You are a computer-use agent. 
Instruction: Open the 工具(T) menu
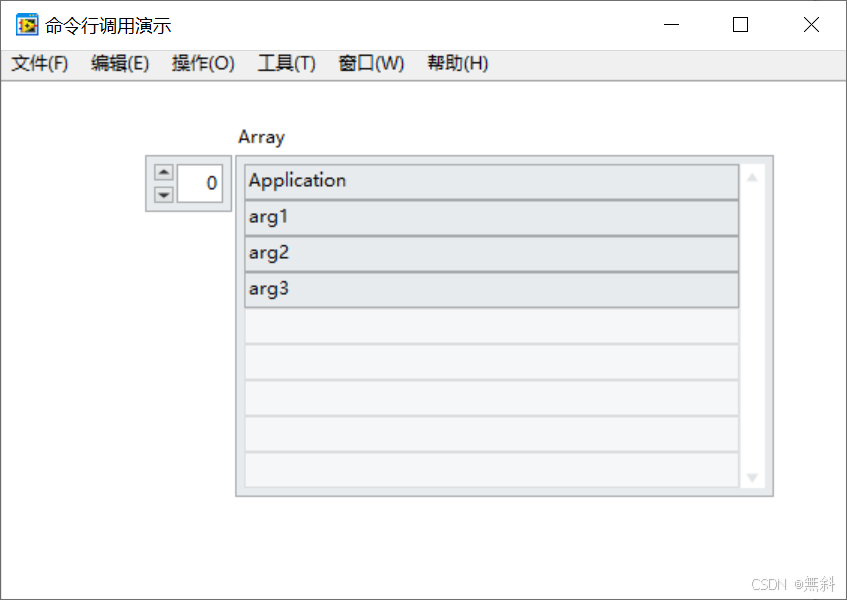285,63
